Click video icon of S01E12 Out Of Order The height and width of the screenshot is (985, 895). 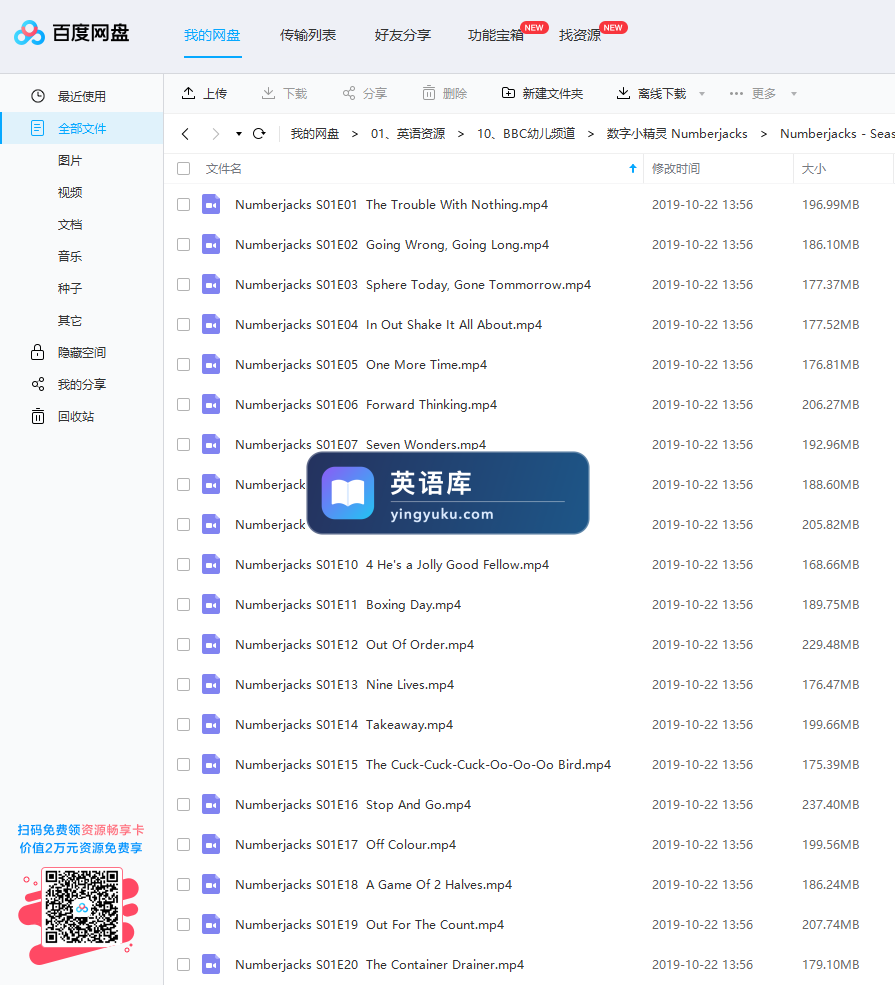tap(211, 645)
